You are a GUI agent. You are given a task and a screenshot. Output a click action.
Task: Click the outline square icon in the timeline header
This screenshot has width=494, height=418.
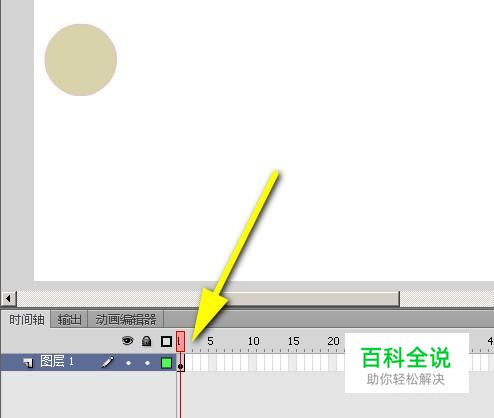click(x=166, y=341)
